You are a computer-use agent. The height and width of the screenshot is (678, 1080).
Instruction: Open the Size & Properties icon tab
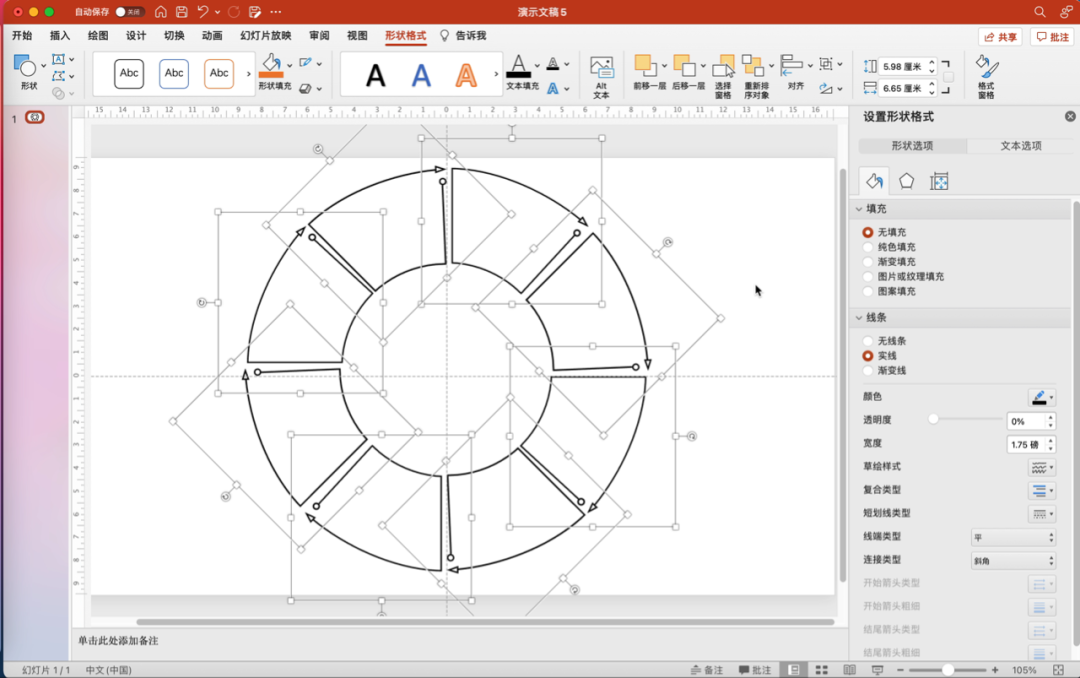click(x=938, y=181)
